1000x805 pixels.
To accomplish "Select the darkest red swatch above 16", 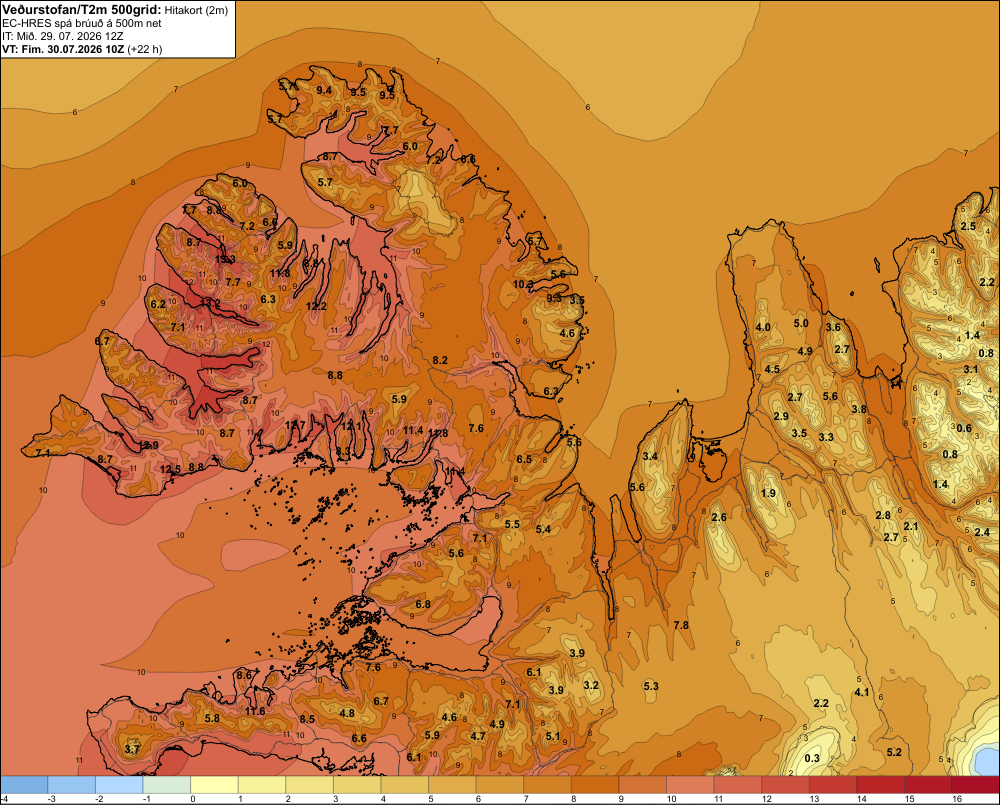I will point(975,785).
